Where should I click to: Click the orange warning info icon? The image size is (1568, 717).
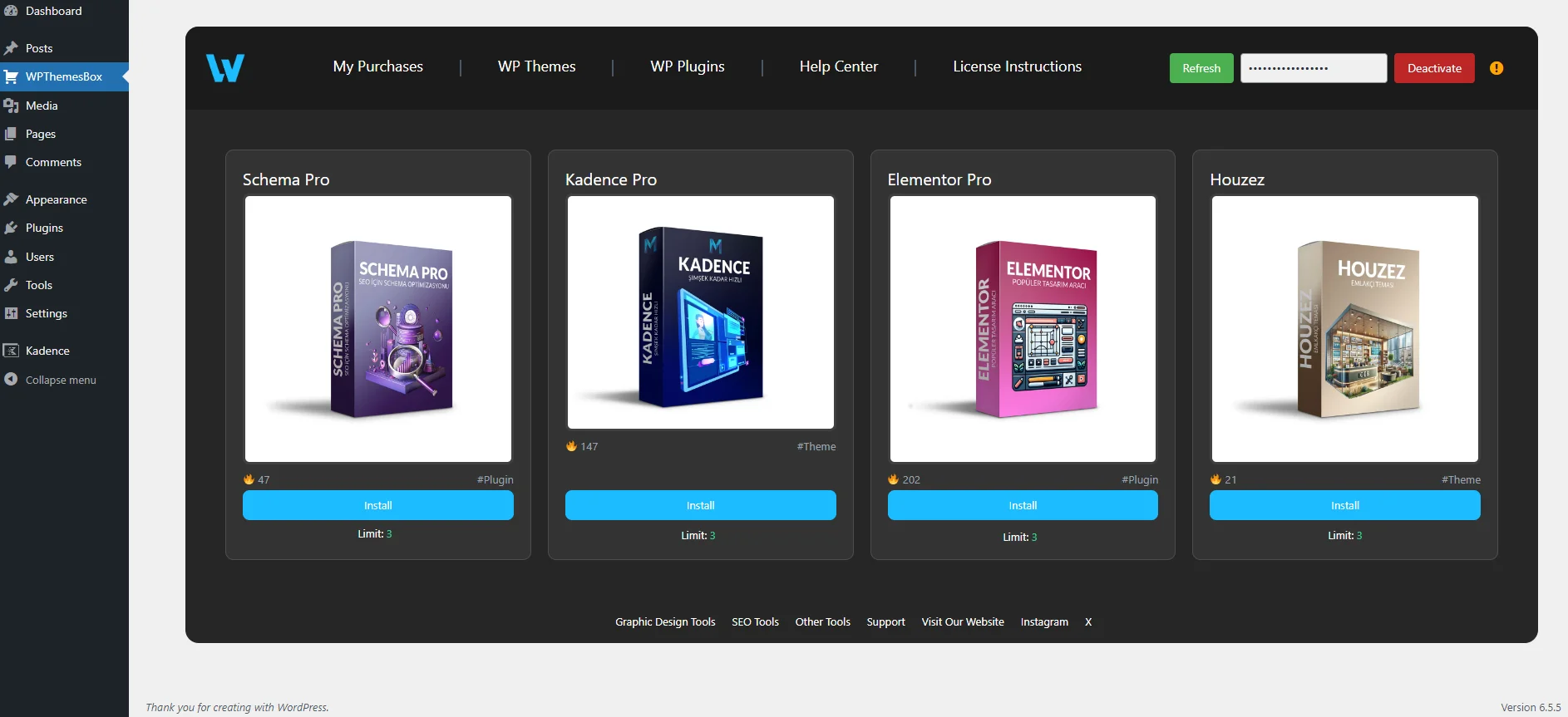click(x=1497, y=68)
